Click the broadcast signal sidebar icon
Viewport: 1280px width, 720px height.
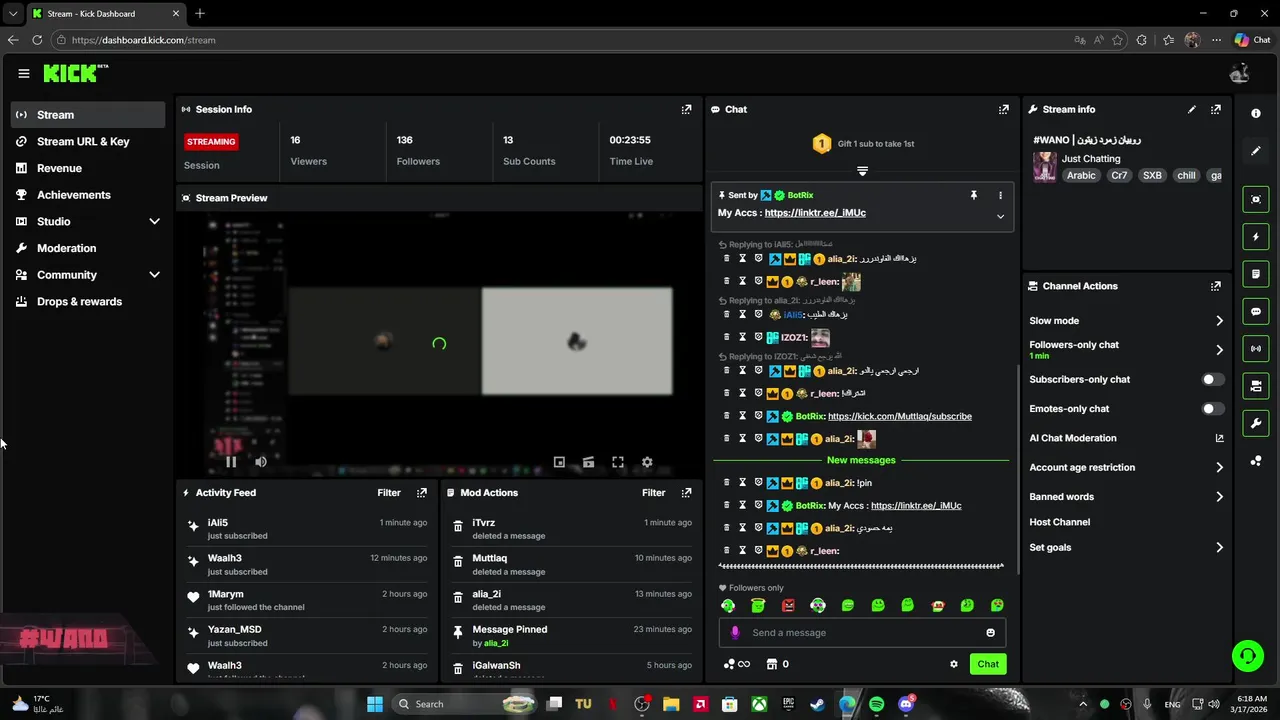[x=1256, y=348]
